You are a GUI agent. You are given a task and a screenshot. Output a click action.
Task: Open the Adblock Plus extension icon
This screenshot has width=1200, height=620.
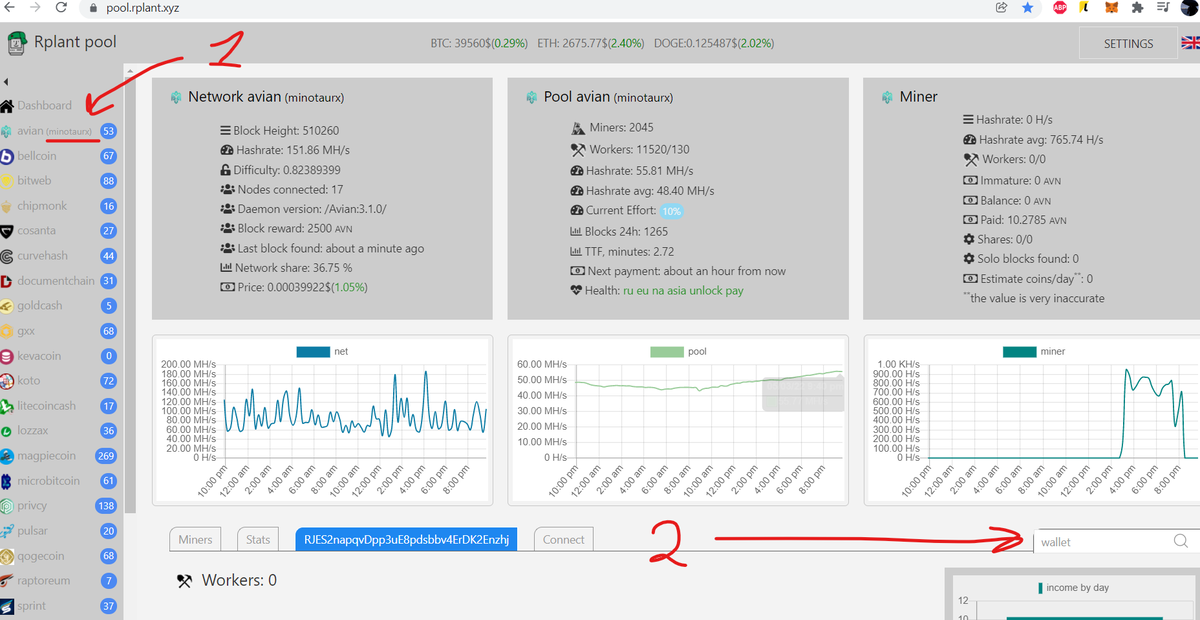tap(1060, 8)
